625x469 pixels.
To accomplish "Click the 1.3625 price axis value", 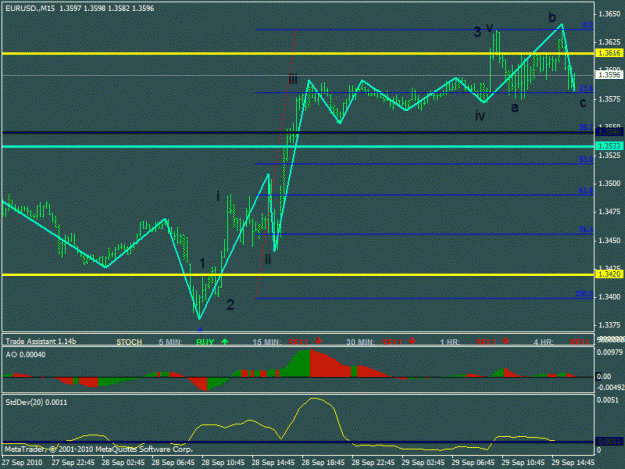I will (x=610, y=42).
